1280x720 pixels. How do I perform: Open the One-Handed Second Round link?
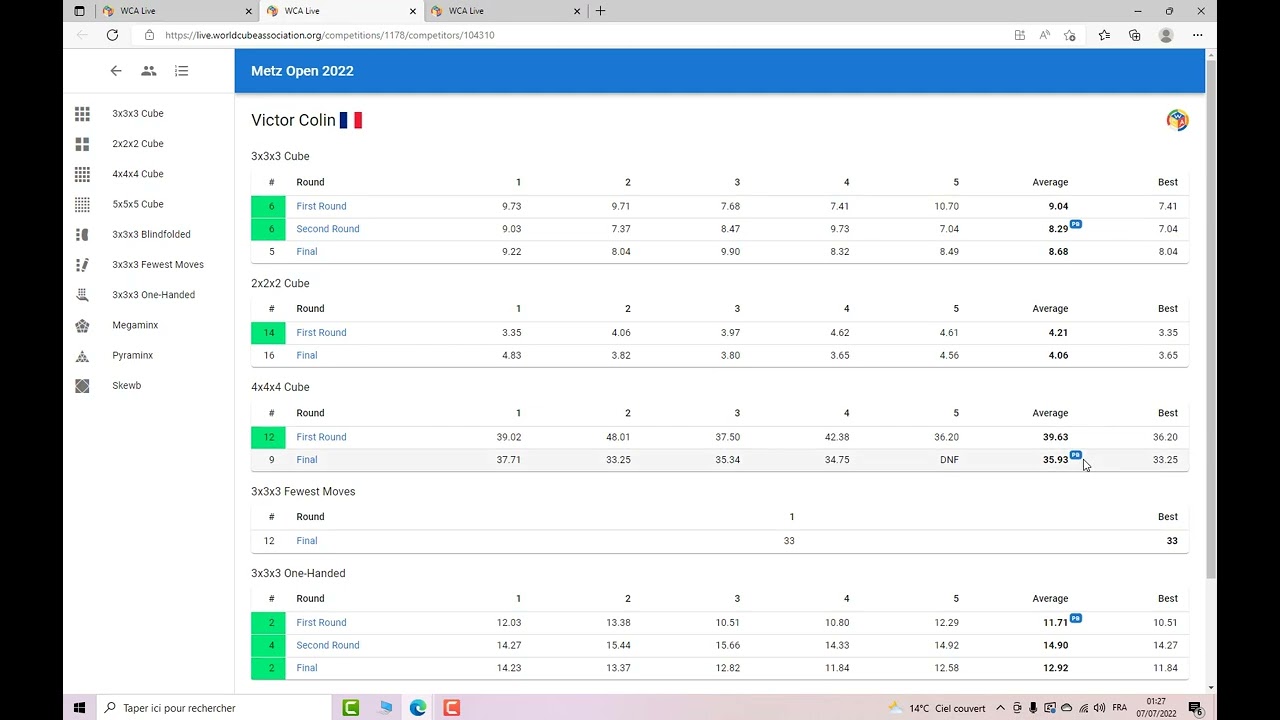tap(328, 646)
